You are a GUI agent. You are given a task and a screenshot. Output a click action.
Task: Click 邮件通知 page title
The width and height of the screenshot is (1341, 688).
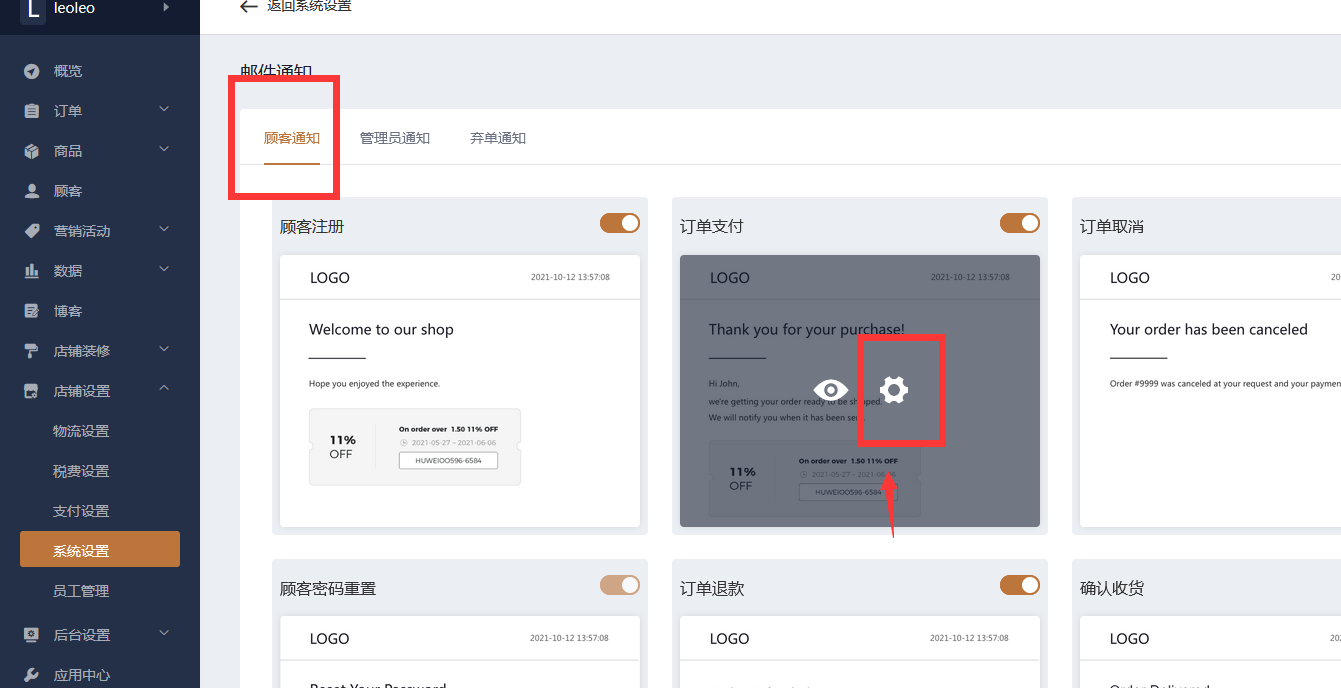coord(276,71)
